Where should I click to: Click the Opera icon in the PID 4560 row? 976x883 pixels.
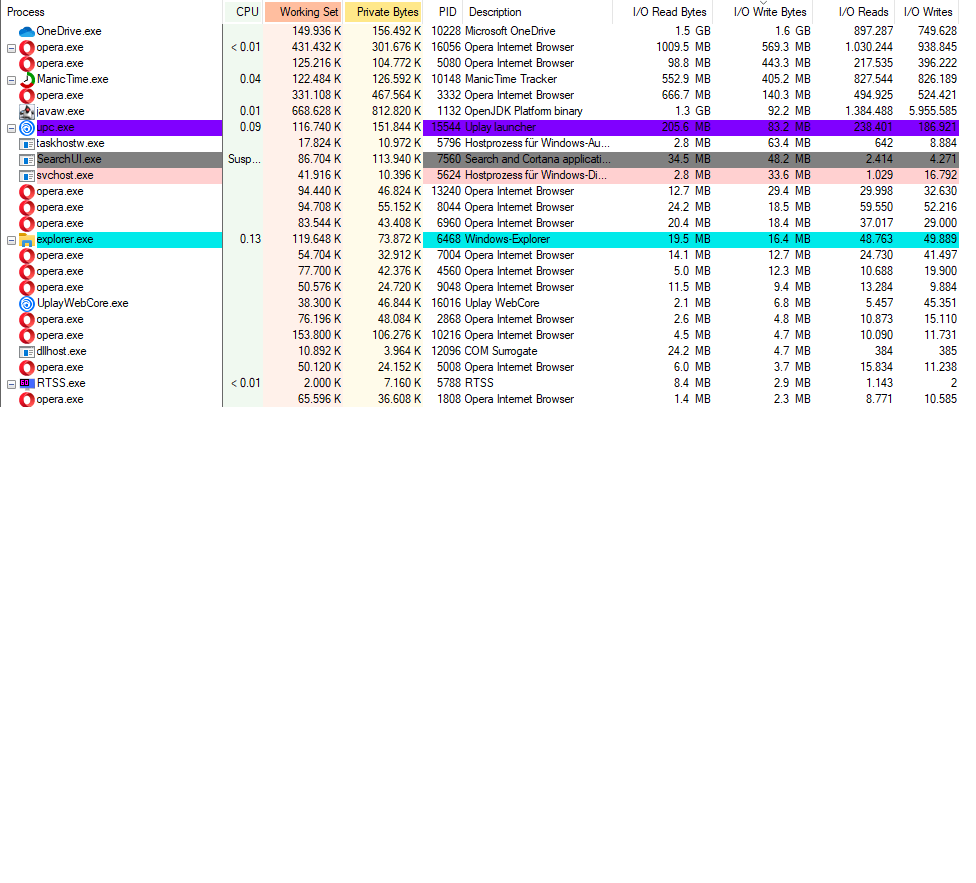[x=27, y=271]
